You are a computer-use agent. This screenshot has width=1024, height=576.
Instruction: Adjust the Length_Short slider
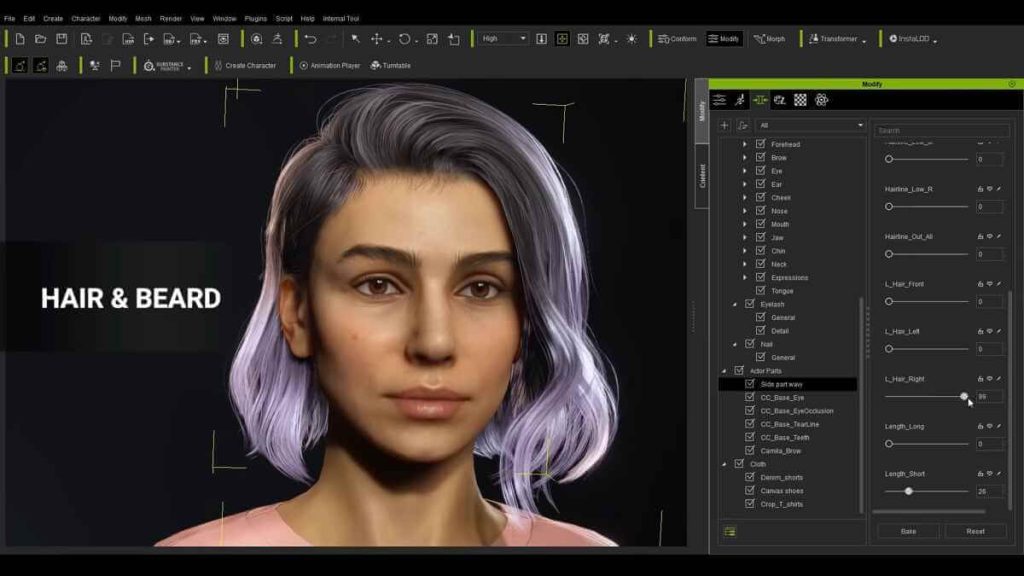(x=911, y=492)
